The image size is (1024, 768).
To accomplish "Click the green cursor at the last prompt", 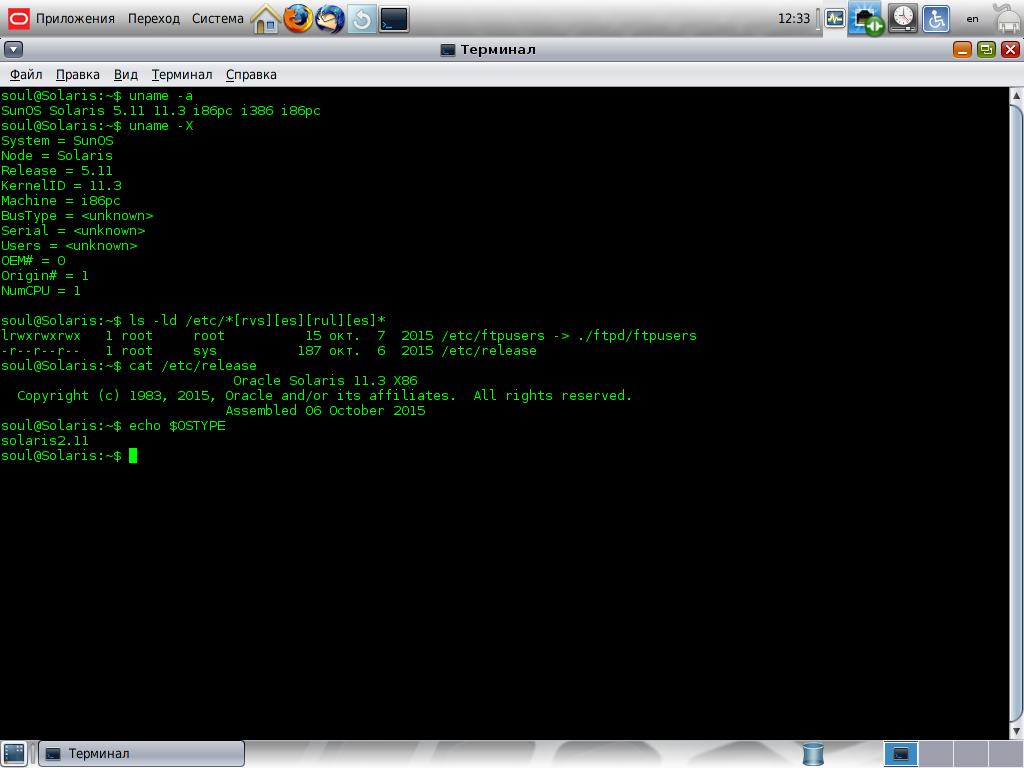I will point(133,456).
